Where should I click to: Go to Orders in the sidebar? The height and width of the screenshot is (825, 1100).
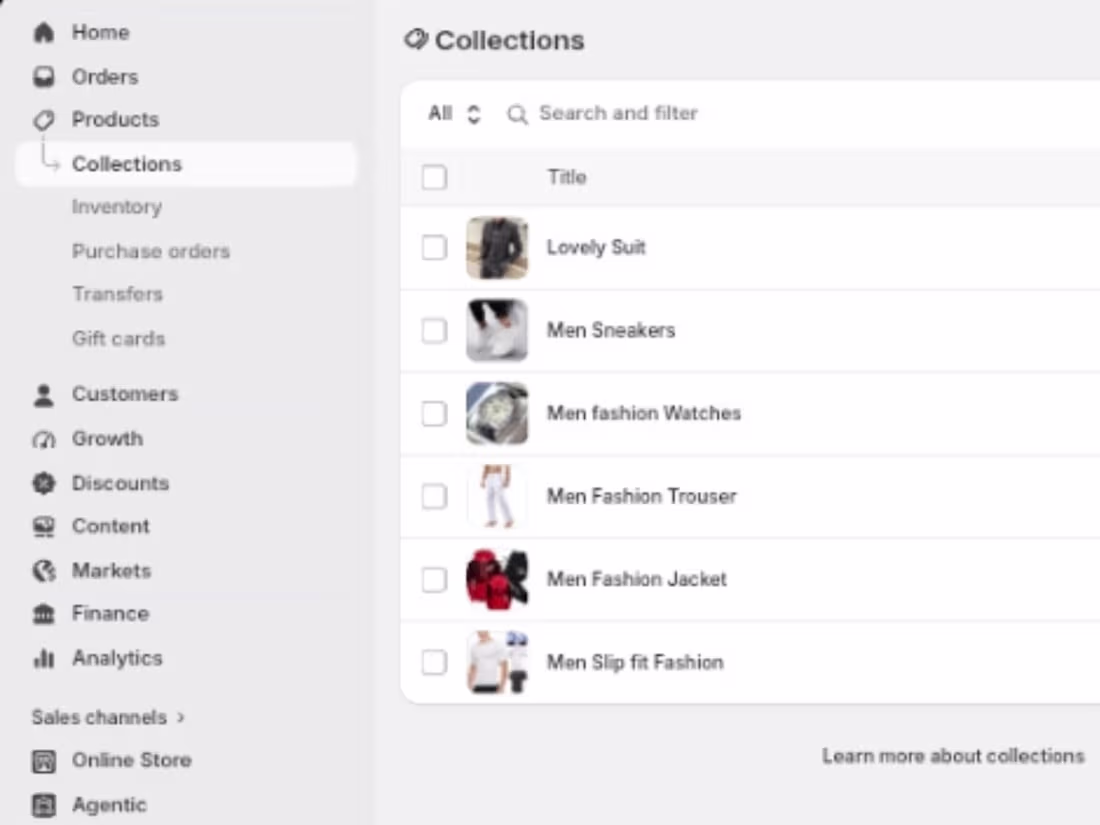(x=105, y=76)
